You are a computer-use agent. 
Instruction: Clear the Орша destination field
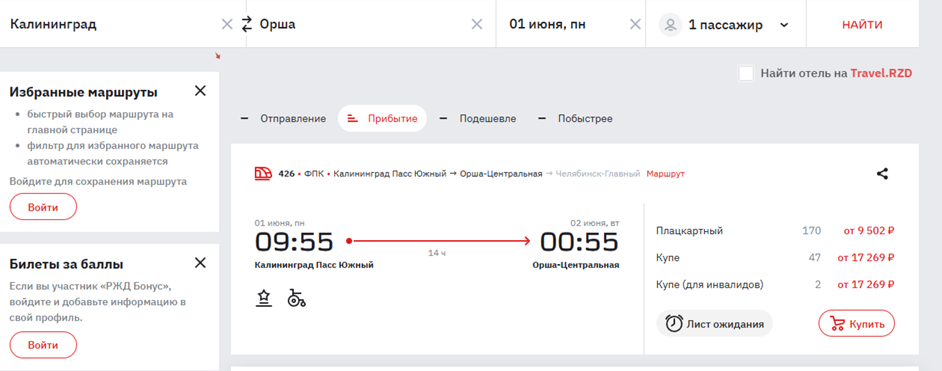click(x=476, y=25)
